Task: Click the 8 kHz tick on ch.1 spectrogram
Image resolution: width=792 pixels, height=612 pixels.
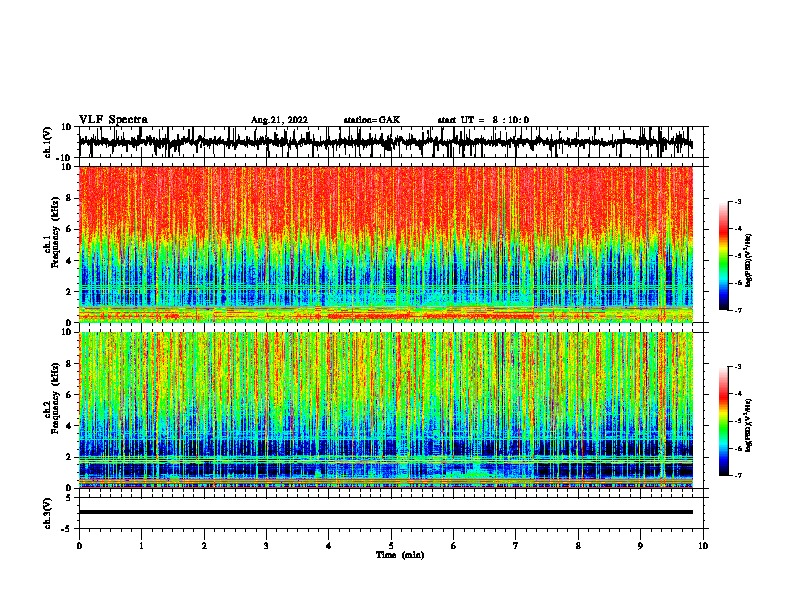Action: point(69,198)
